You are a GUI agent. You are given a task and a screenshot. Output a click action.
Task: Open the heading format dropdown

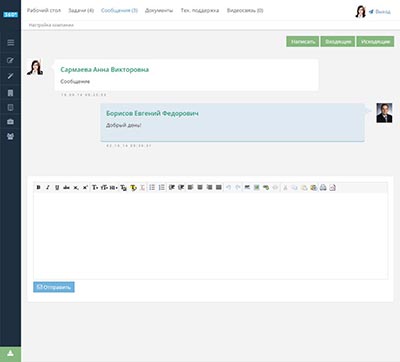(114, 188)
